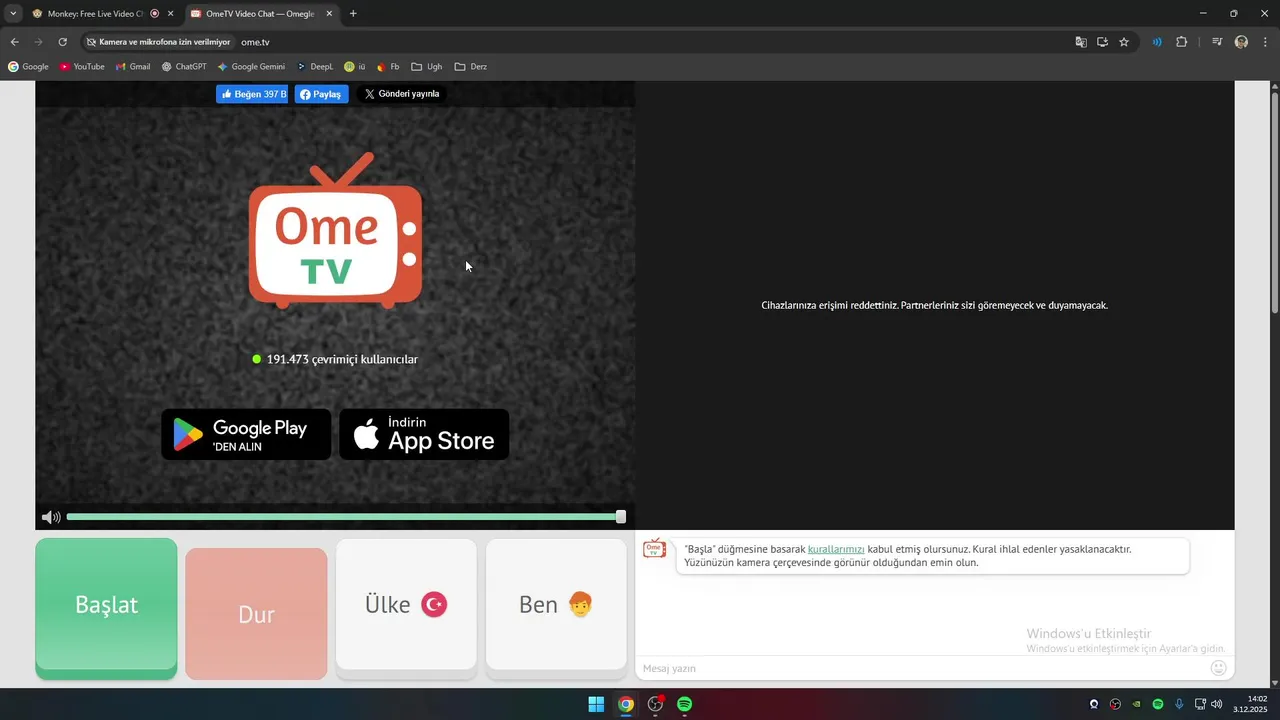
Task: Click the Spotify tray icon
Action: 1158,704
